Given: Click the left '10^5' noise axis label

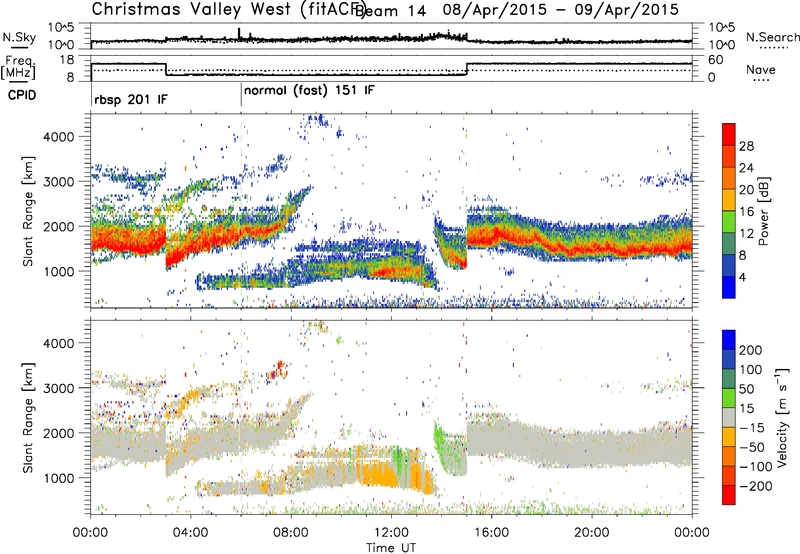Looking at the screenshot, I should [x=61, y=27].
